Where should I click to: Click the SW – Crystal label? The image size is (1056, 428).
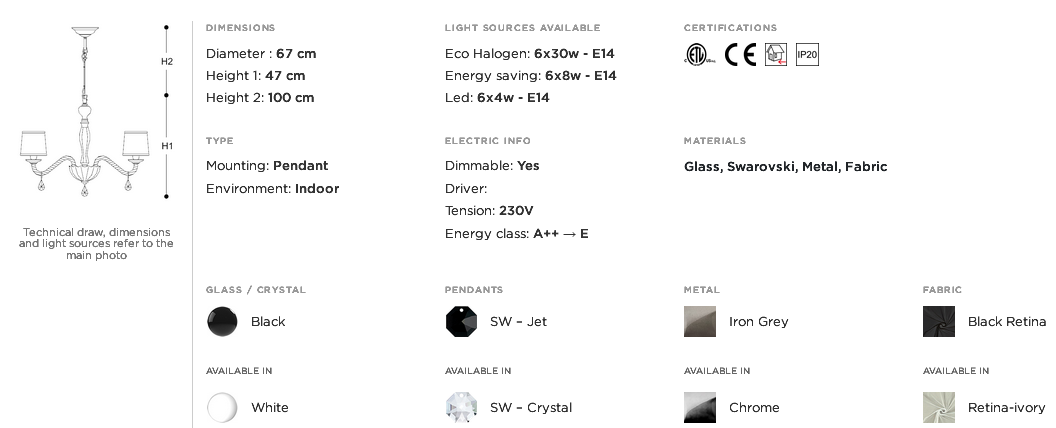coord(531,408)
